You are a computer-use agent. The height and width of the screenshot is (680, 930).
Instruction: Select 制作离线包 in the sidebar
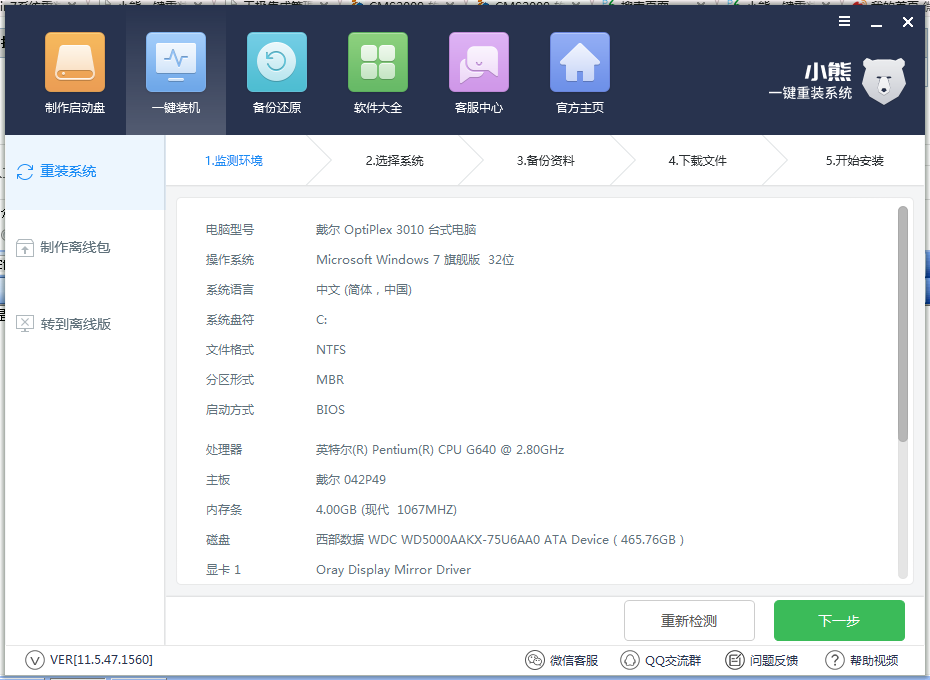pos(63,247)
